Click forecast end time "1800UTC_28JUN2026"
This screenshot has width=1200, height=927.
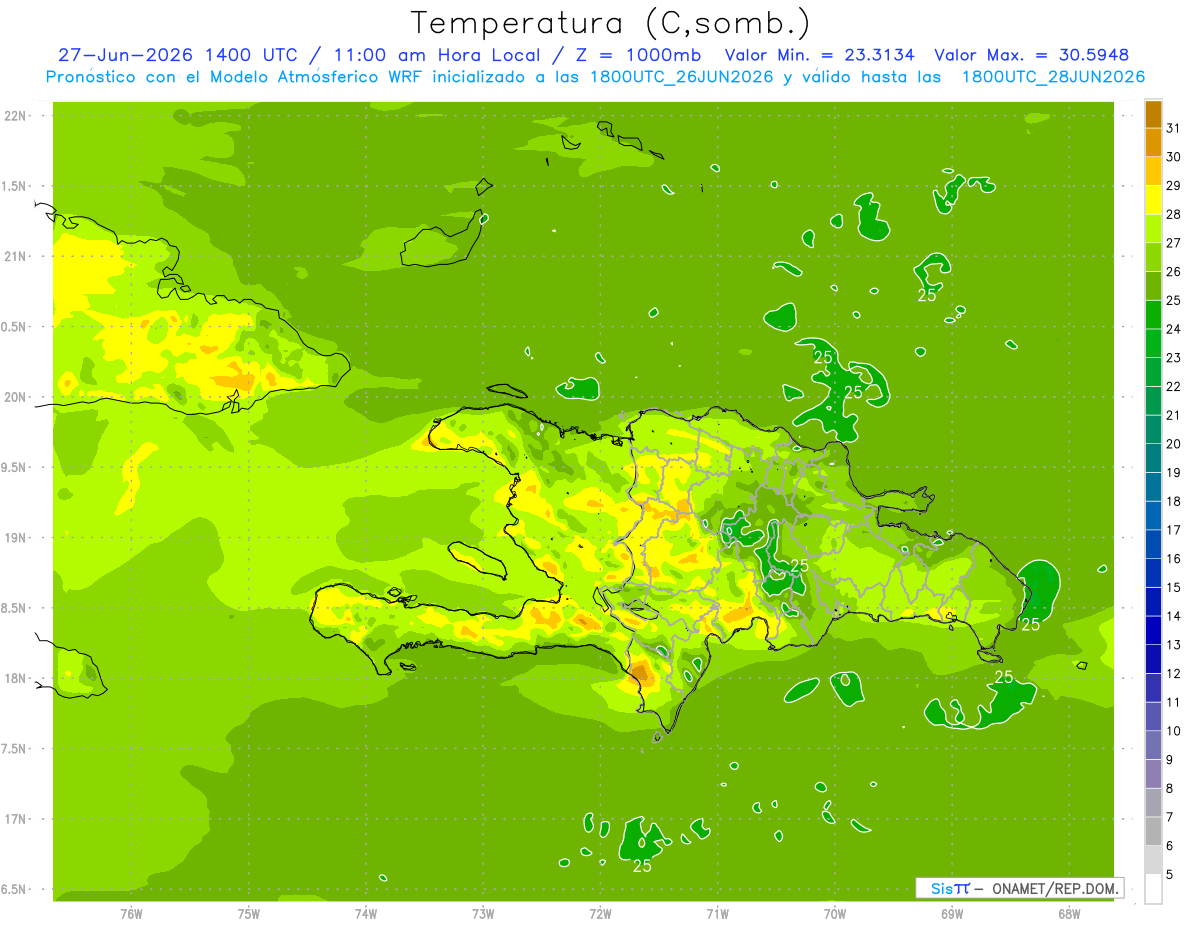pos(1053,77)
